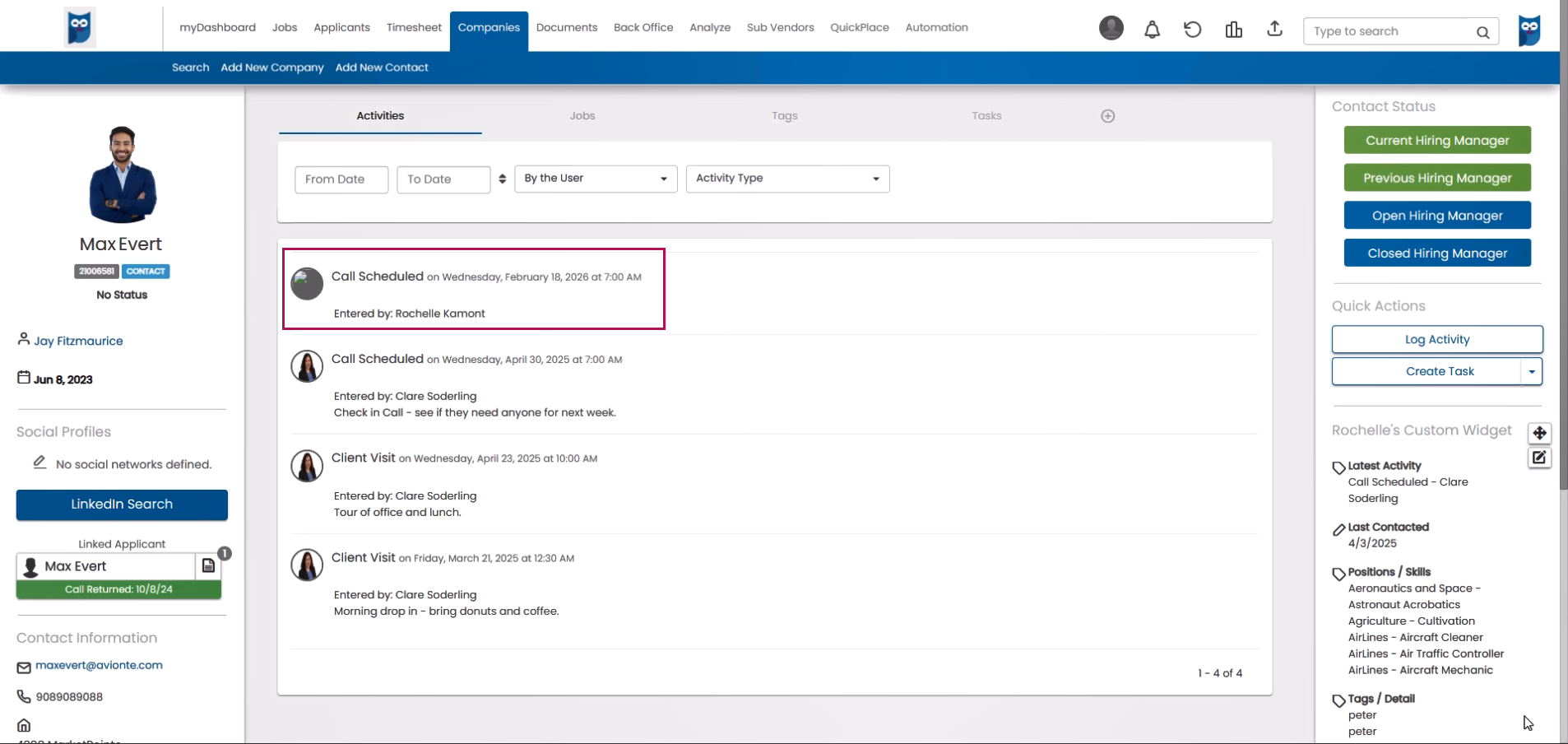Set status to Closed Hiring Manager
This screenshot has width=1568, height=744.
(1437, 253)
